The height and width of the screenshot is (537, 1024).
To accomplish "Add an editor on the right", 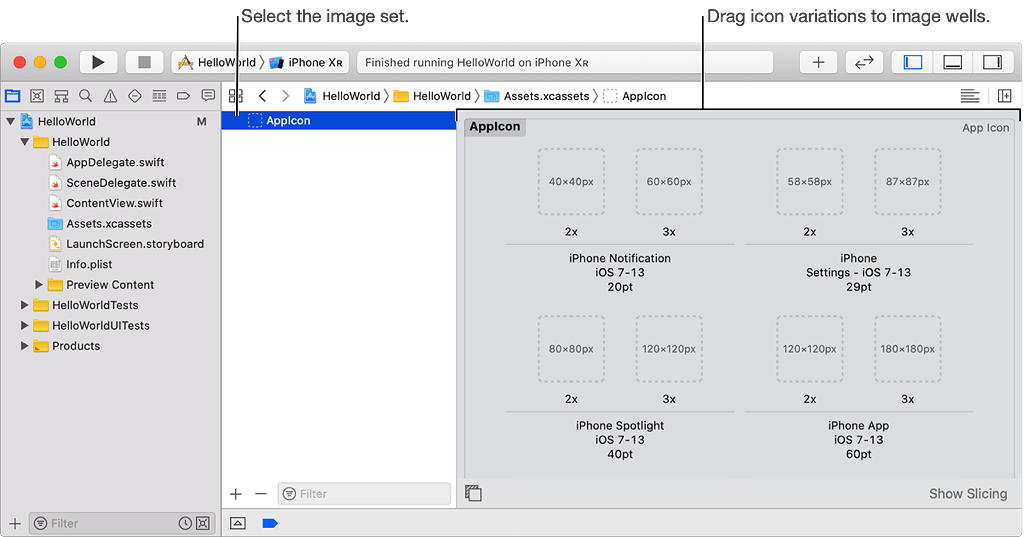I will pyautogui.click(x=1004, y=96).
